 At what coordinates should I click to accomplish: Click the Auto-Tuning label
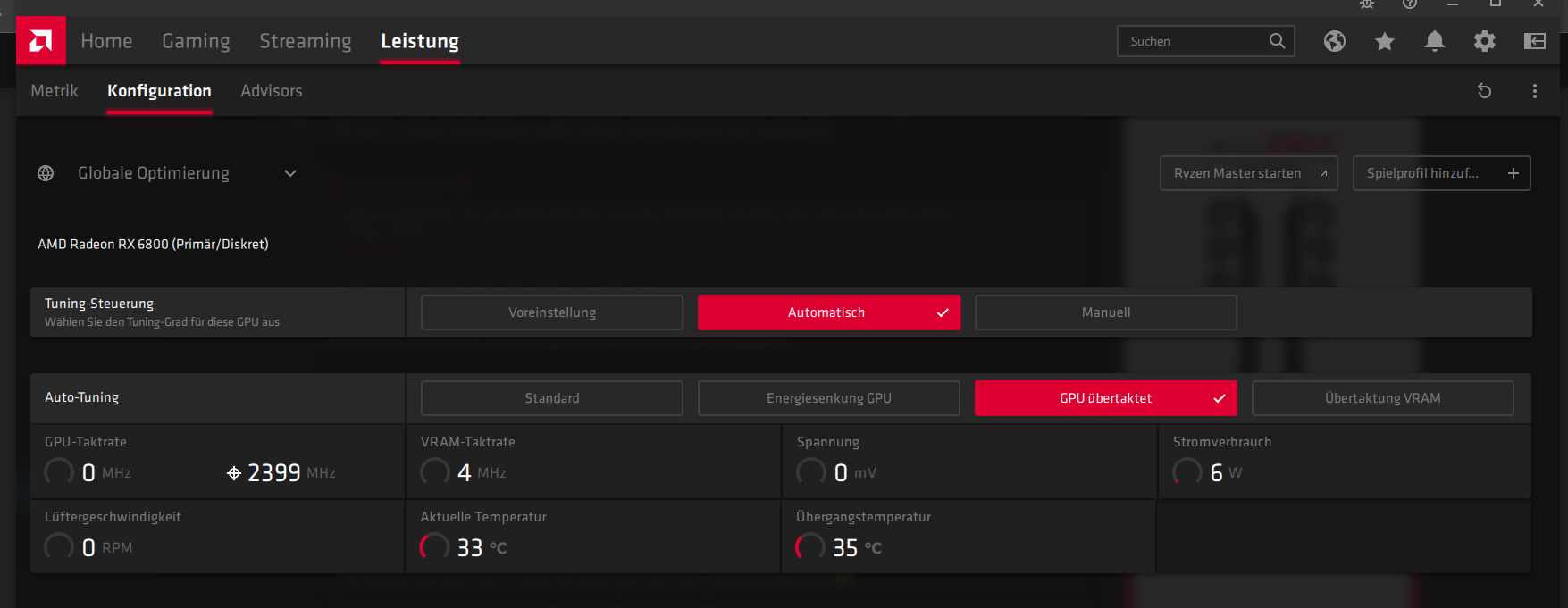click(x=81, y=397)
